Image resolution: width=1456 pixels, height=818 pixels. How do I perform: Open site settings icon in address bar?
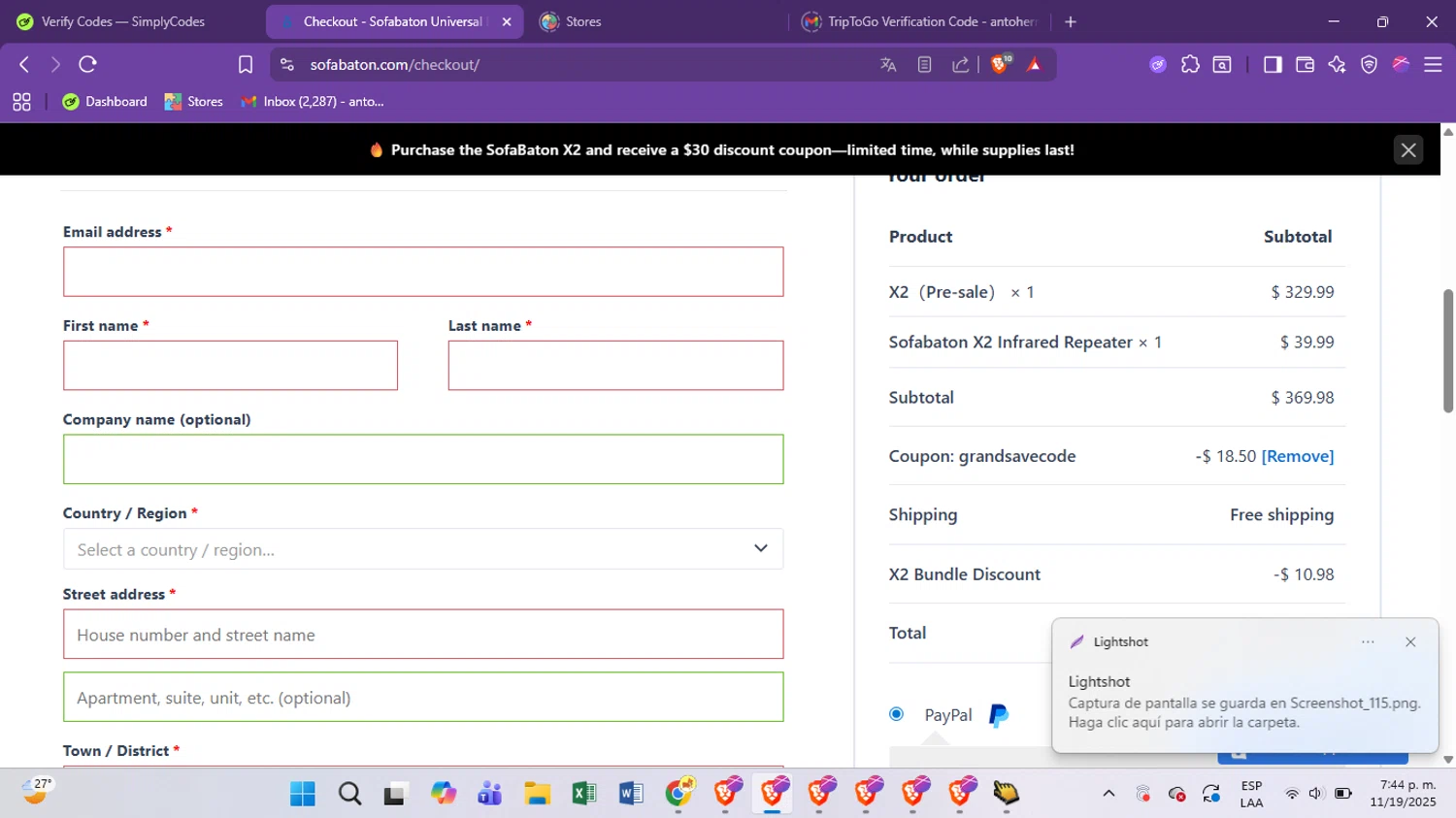pos(286,64)
